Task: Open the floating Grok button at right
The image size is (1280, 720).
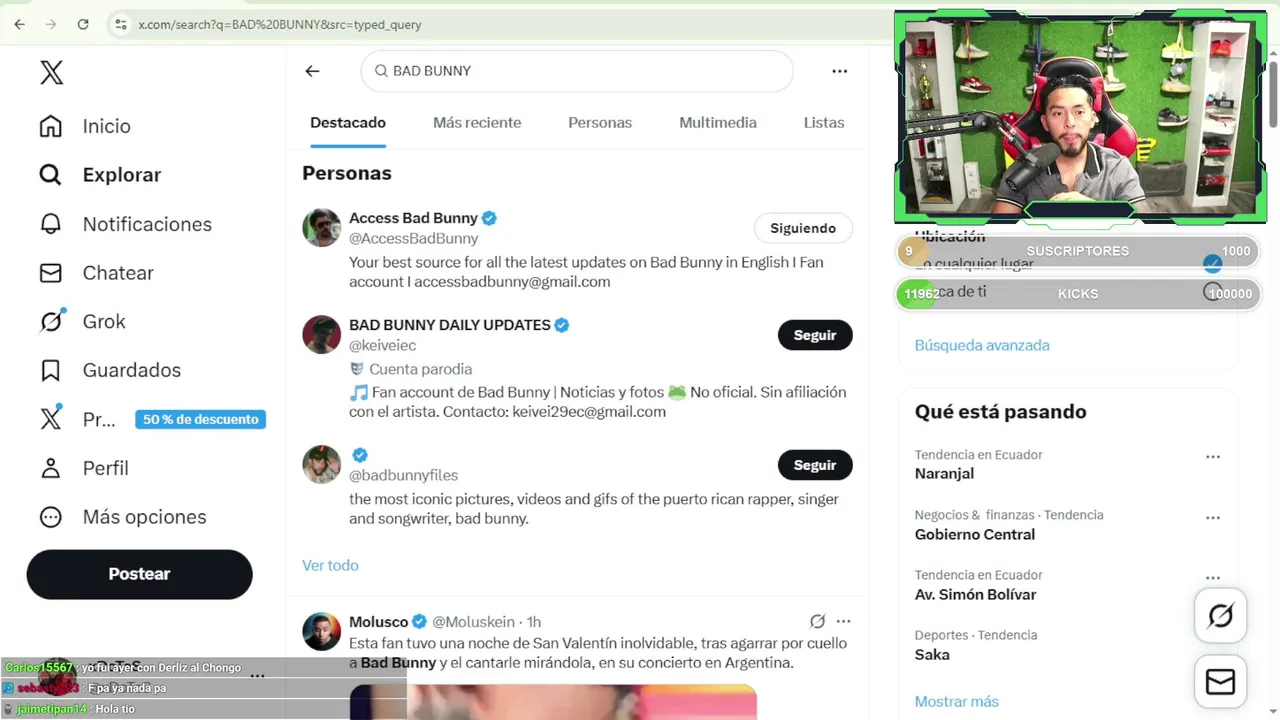Action: (x=1220, y=615)
